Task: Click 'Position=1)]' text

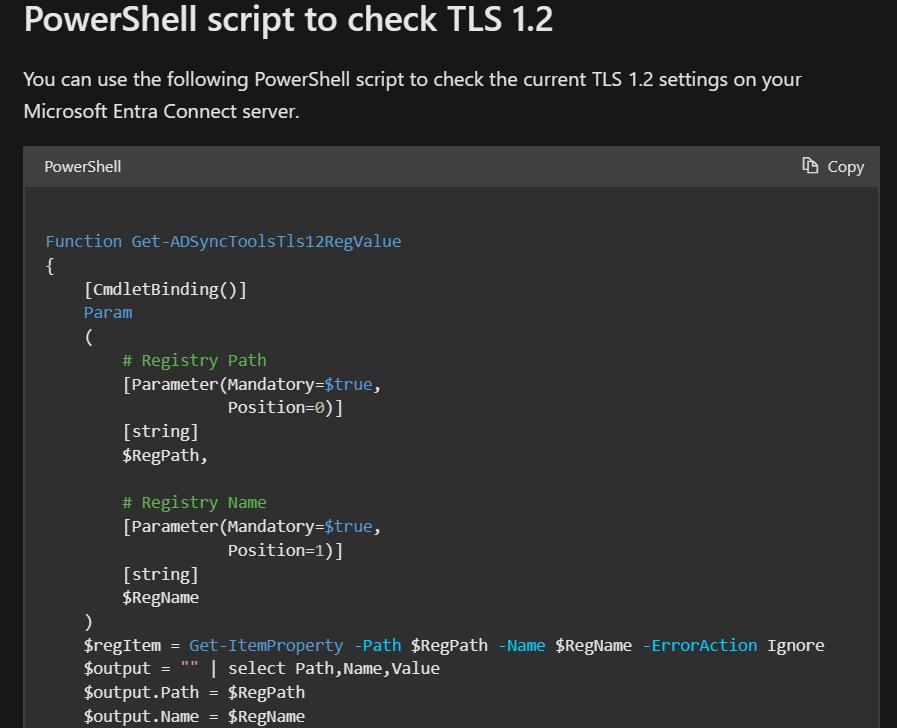Action: coord(285,550)
